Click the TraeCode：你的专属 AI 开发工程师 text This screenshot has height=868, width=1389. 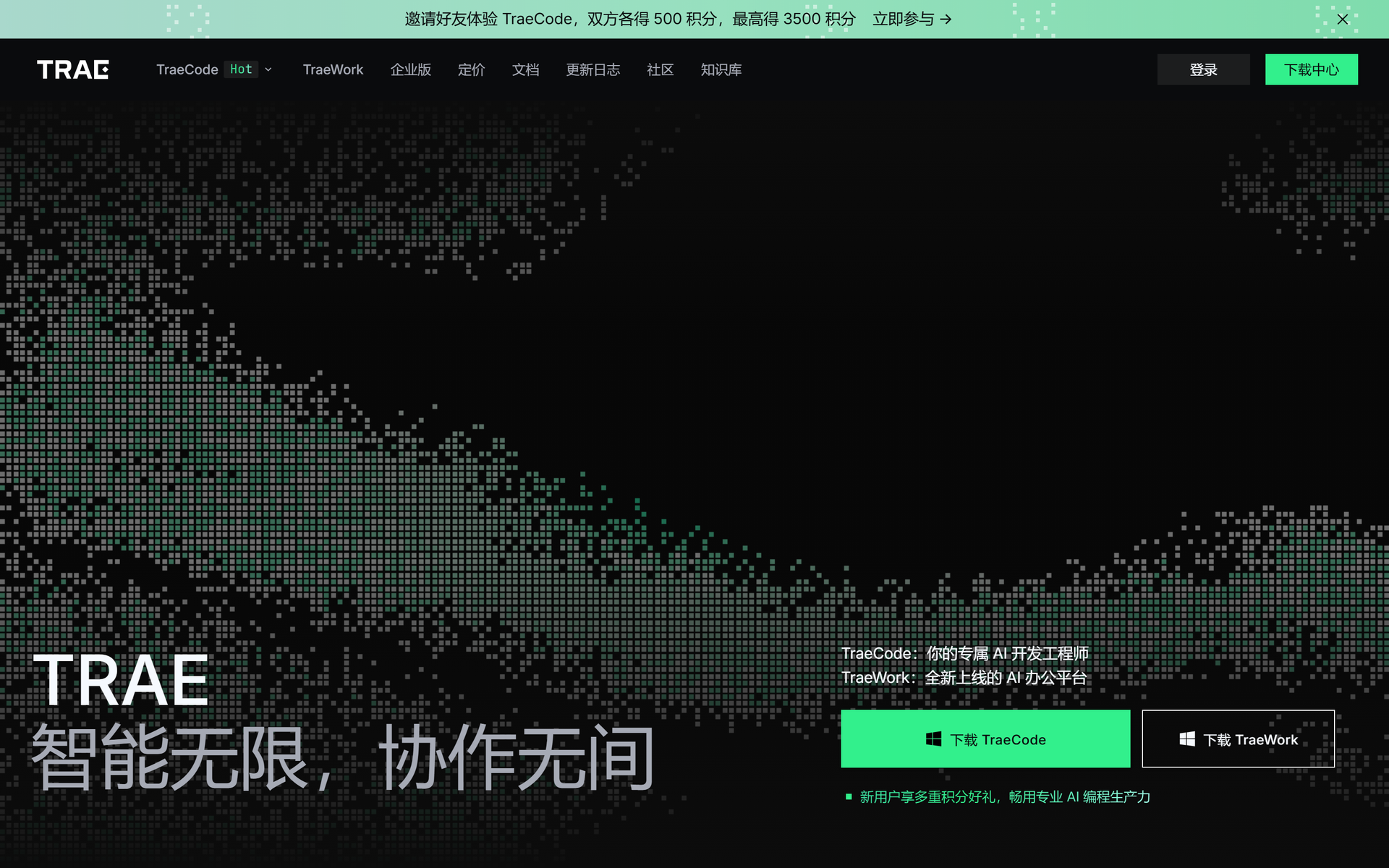pyautogui.click(x=965, y=653)
